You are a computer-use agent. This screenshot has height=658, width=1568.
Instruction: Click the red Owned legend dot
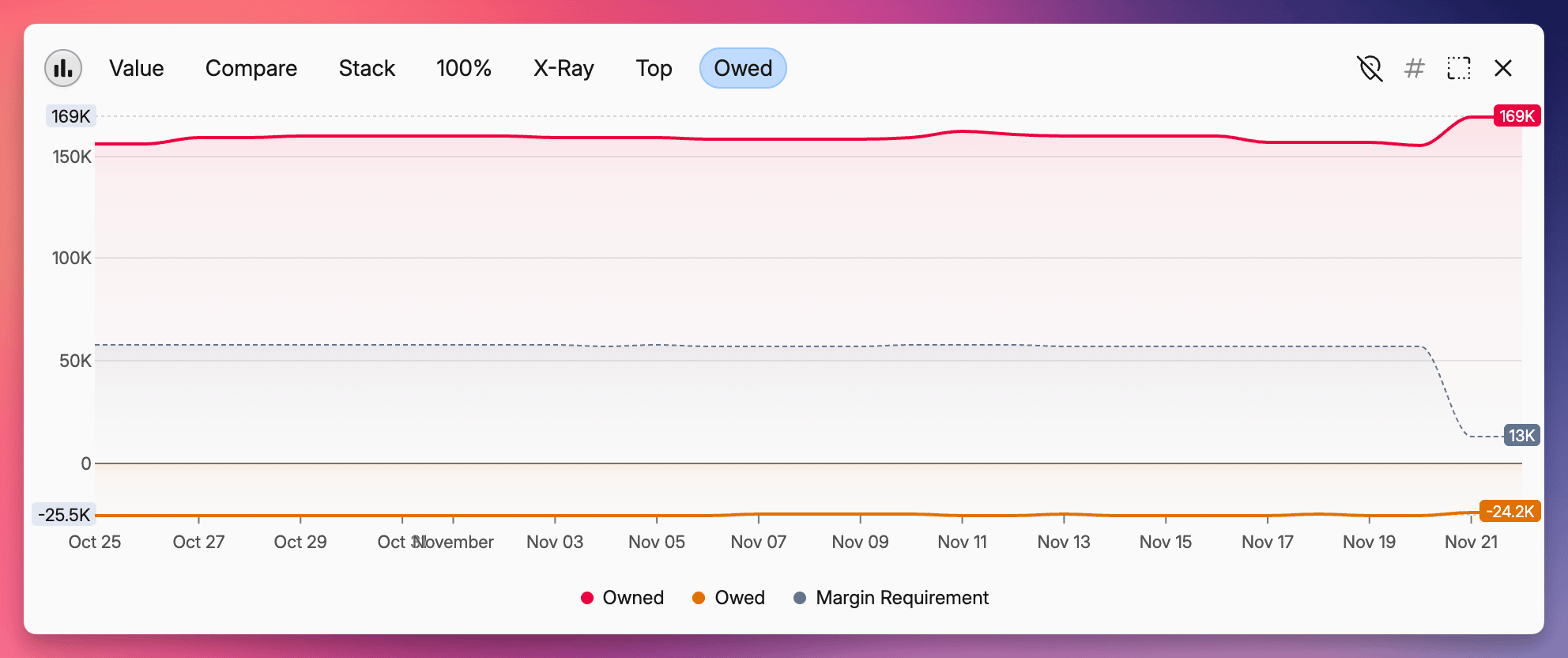coord(587,598)
